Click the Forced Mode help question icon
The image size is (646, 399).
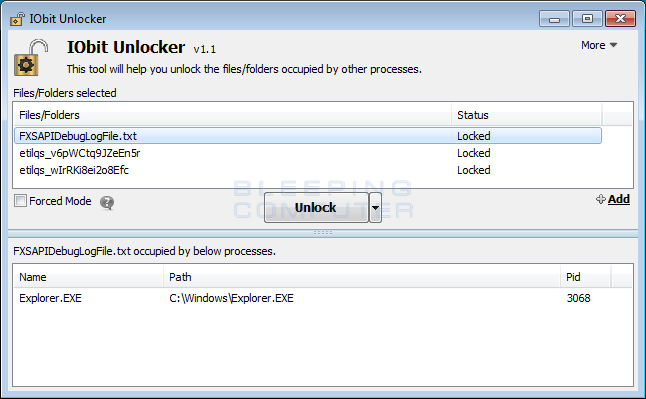(107, 202)
